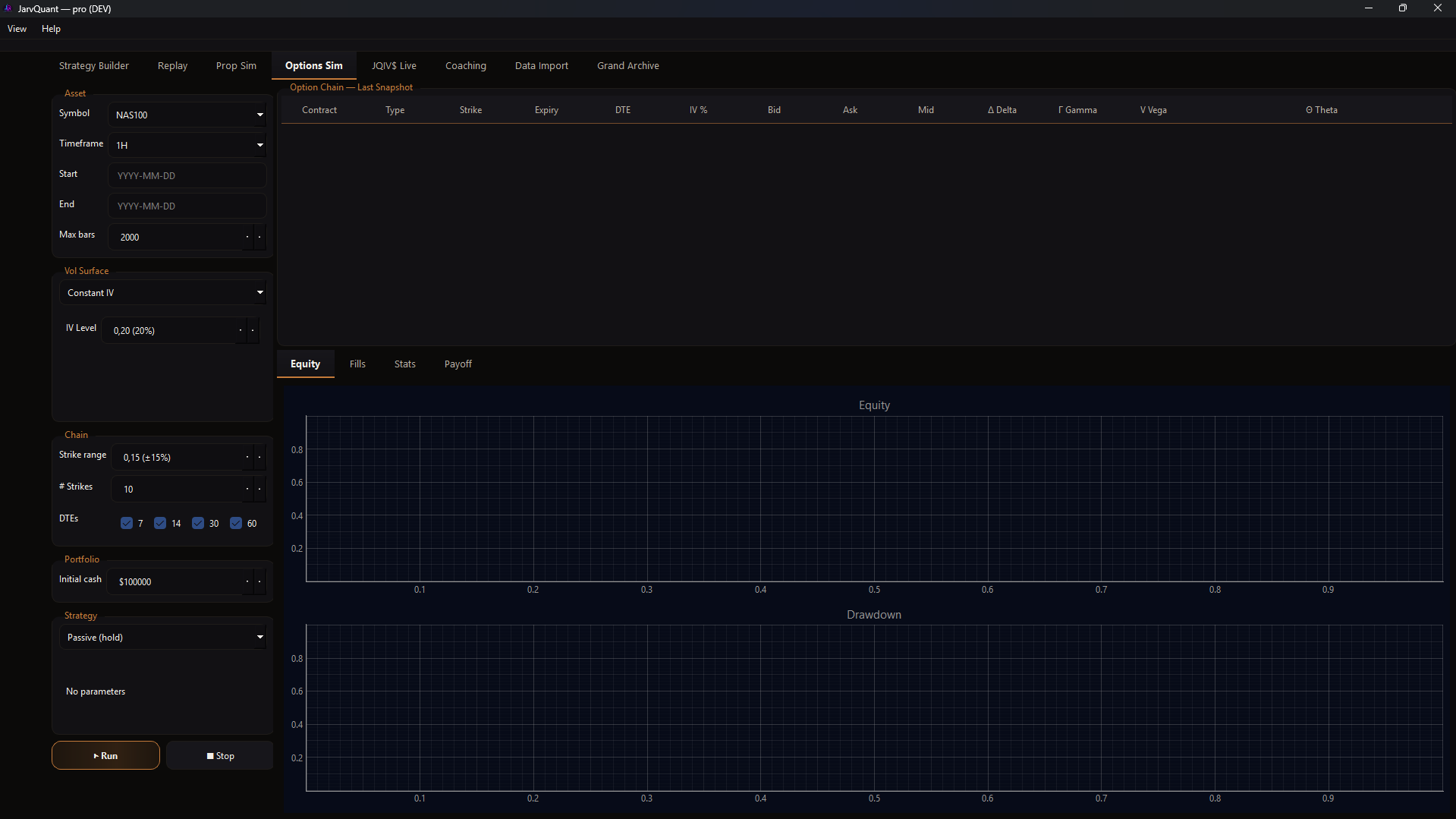
Task: Click the Γ Gamma column header
Action: (x=1078, y=110)
